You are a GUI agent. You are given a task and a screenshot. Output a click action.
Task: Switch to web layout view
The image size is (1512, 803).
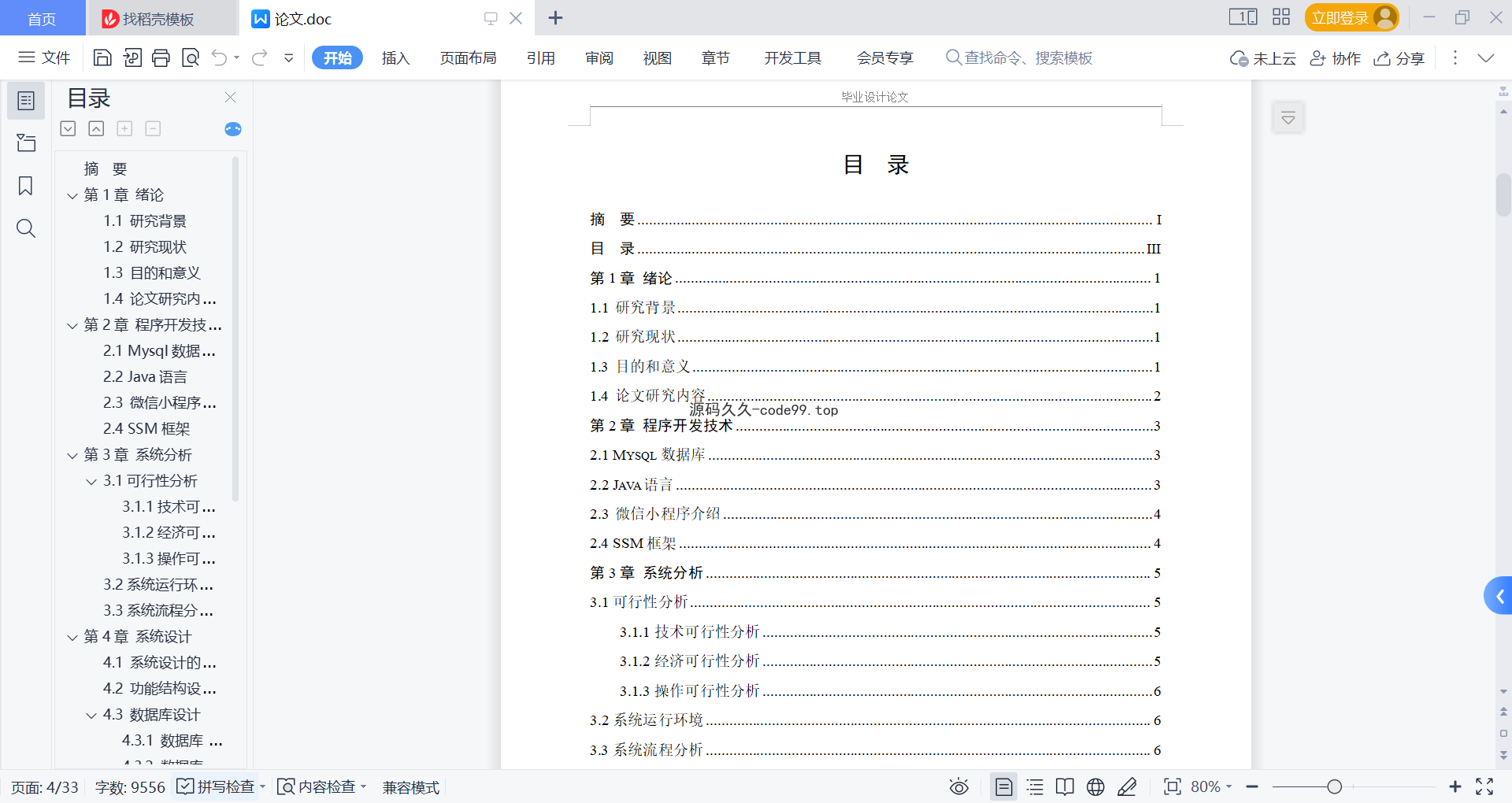click(1095, 786)
